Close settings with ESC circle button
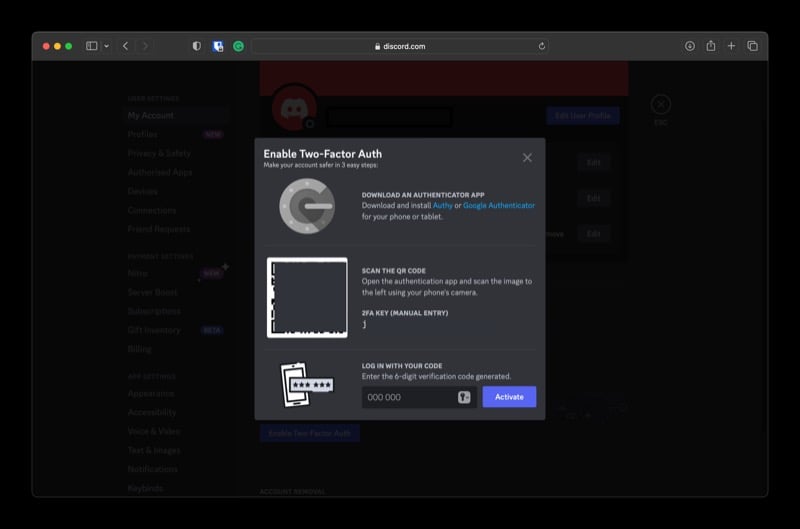The width and height of the screenshot is (800, 529). pyautogui.click(x=661, y=105)
